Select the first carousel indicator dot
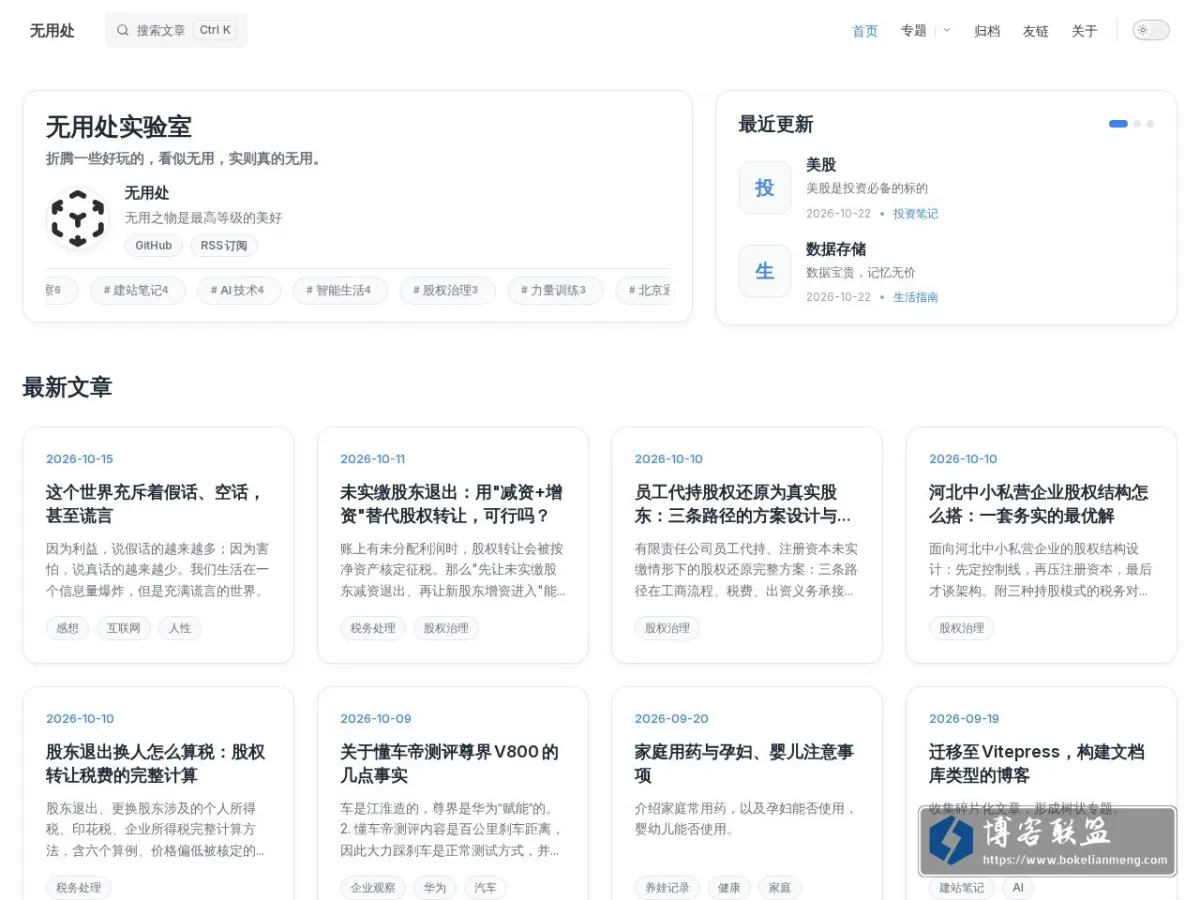The image size is (1200, 900). 1118,124
